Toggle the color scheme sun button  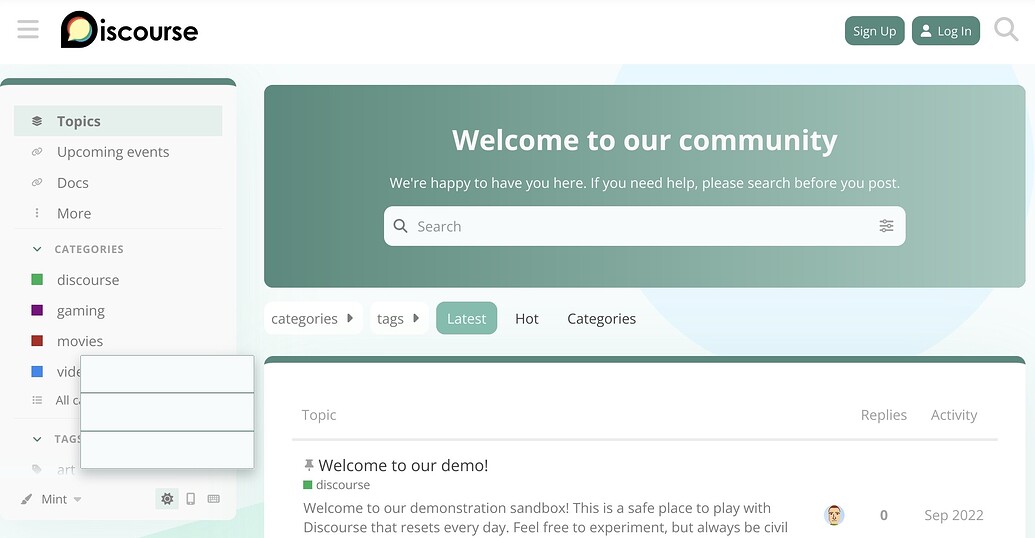coord(167,499)
